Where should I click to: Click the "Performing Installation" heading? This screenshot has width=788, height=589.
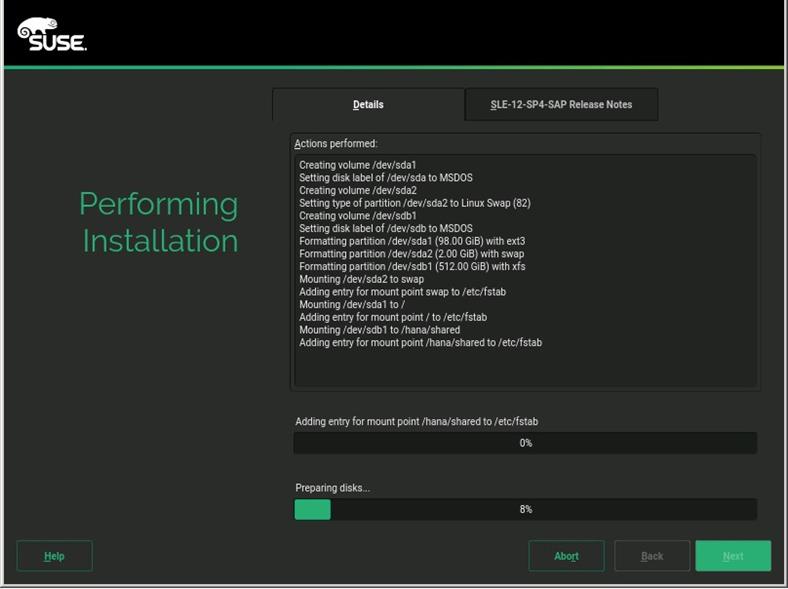coord(159,222)
